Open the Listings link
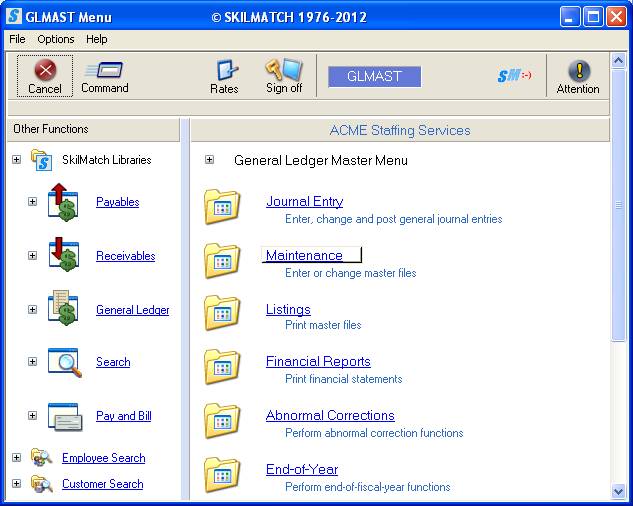 288,309
